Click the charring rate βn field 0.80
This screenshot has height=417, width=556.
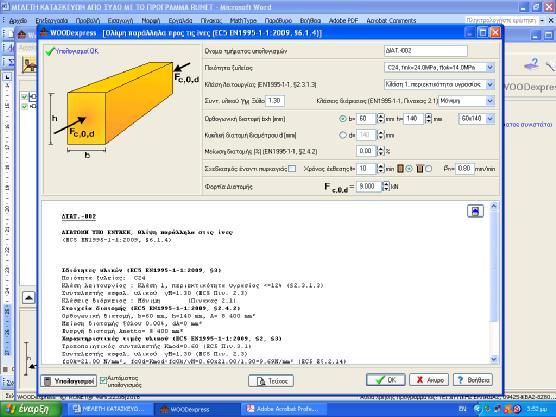465,169
